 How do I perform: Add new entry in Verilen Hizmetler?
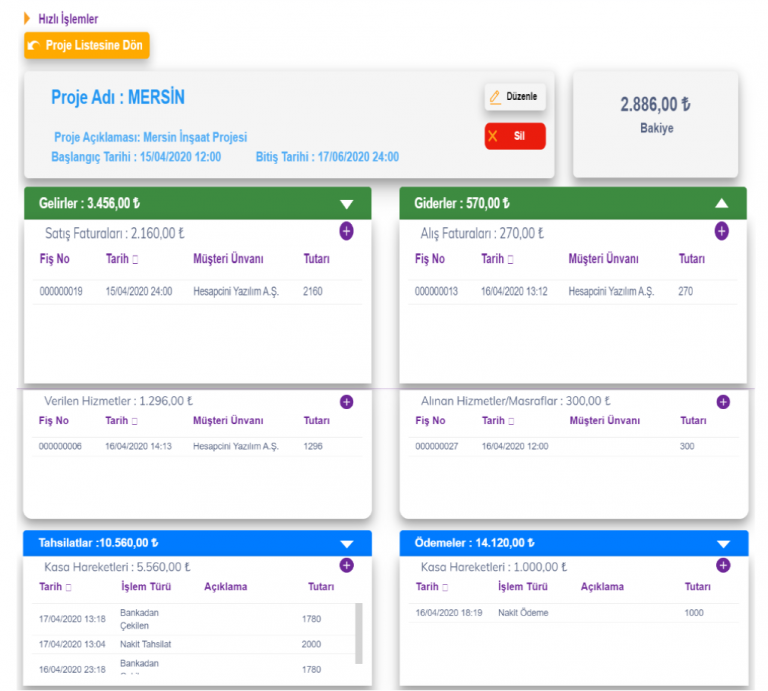pos(346,402)
